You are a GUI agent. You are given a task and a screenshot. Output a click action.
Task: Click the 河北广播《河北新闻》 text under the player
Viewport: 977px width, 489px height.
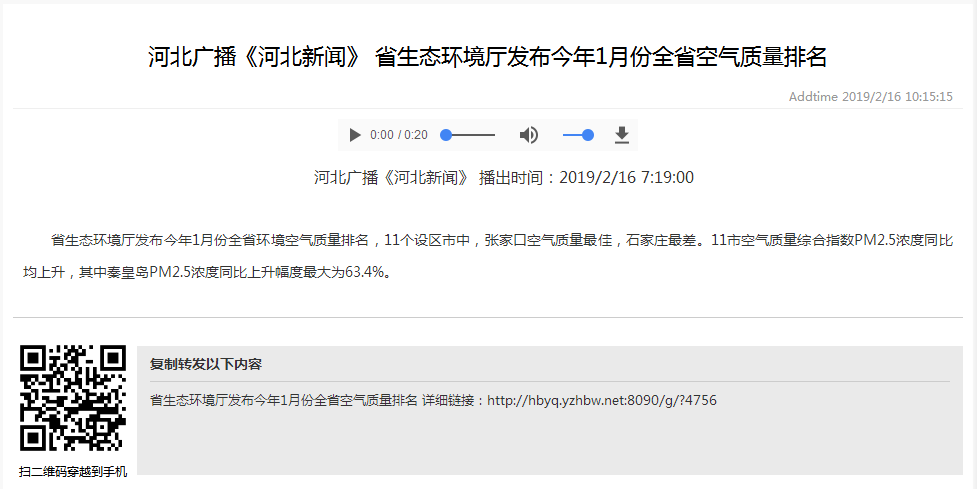pos(391,178)
